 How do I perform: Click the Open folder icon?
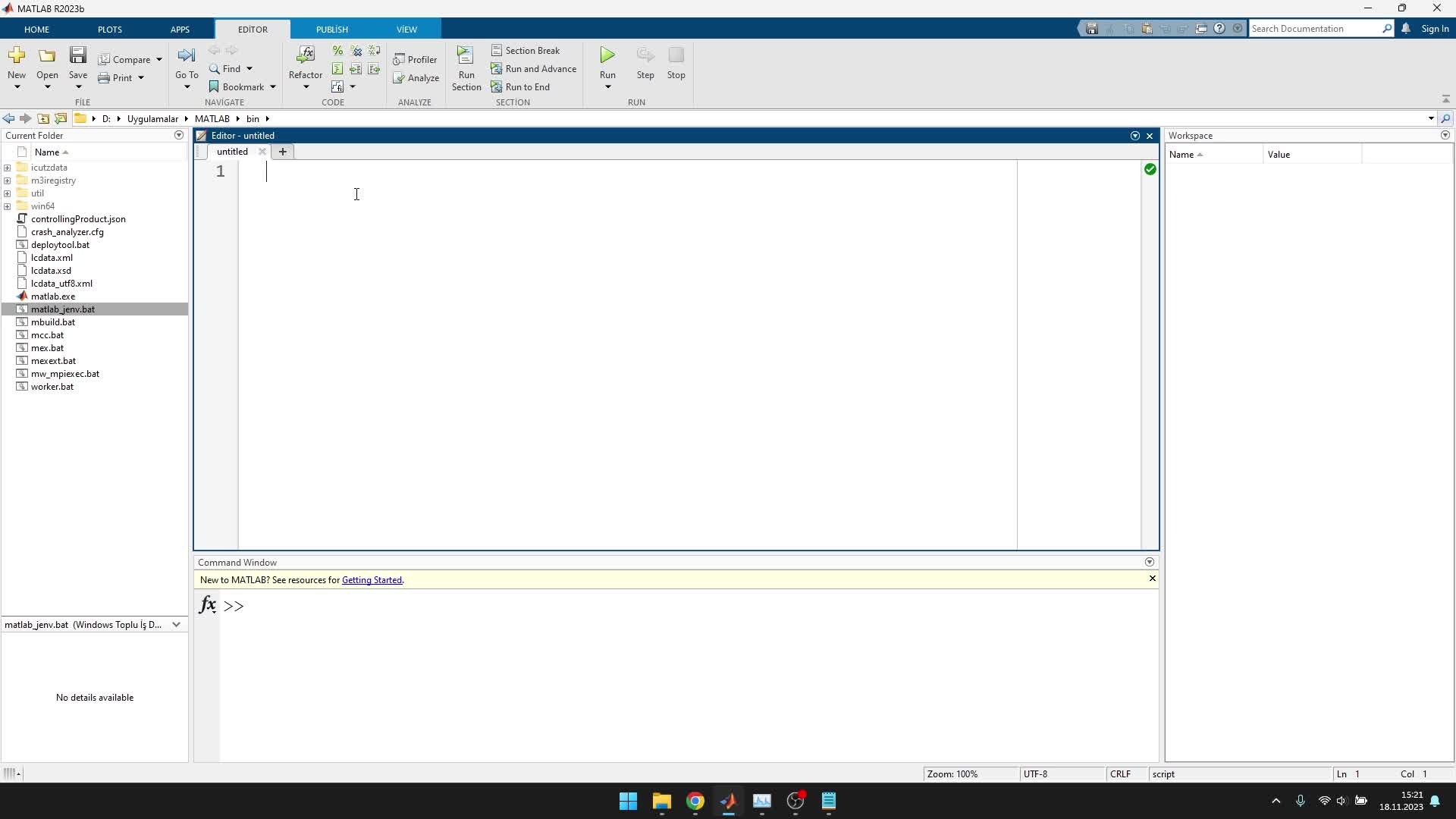pyautogui.click(x=47, y=55)
